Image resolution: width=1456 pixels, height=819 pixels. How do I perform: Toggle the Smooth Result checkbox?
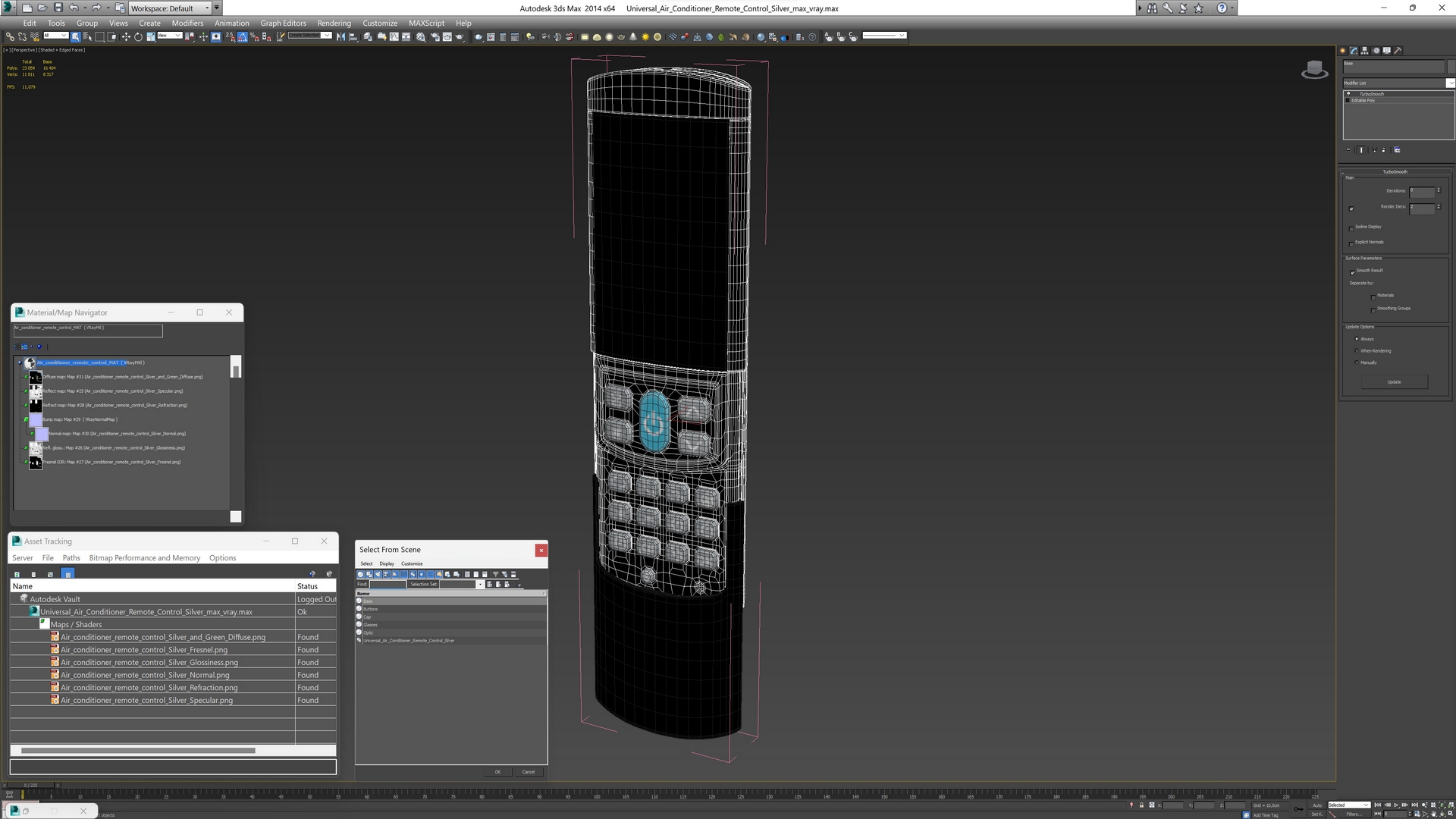point(1351,271)
